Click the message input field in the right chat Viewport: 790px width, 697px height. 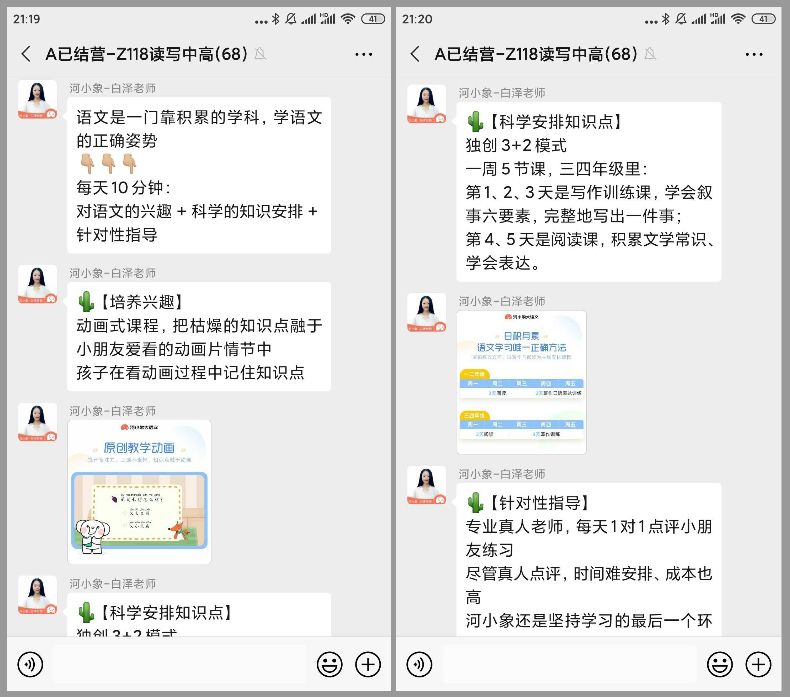569,664
